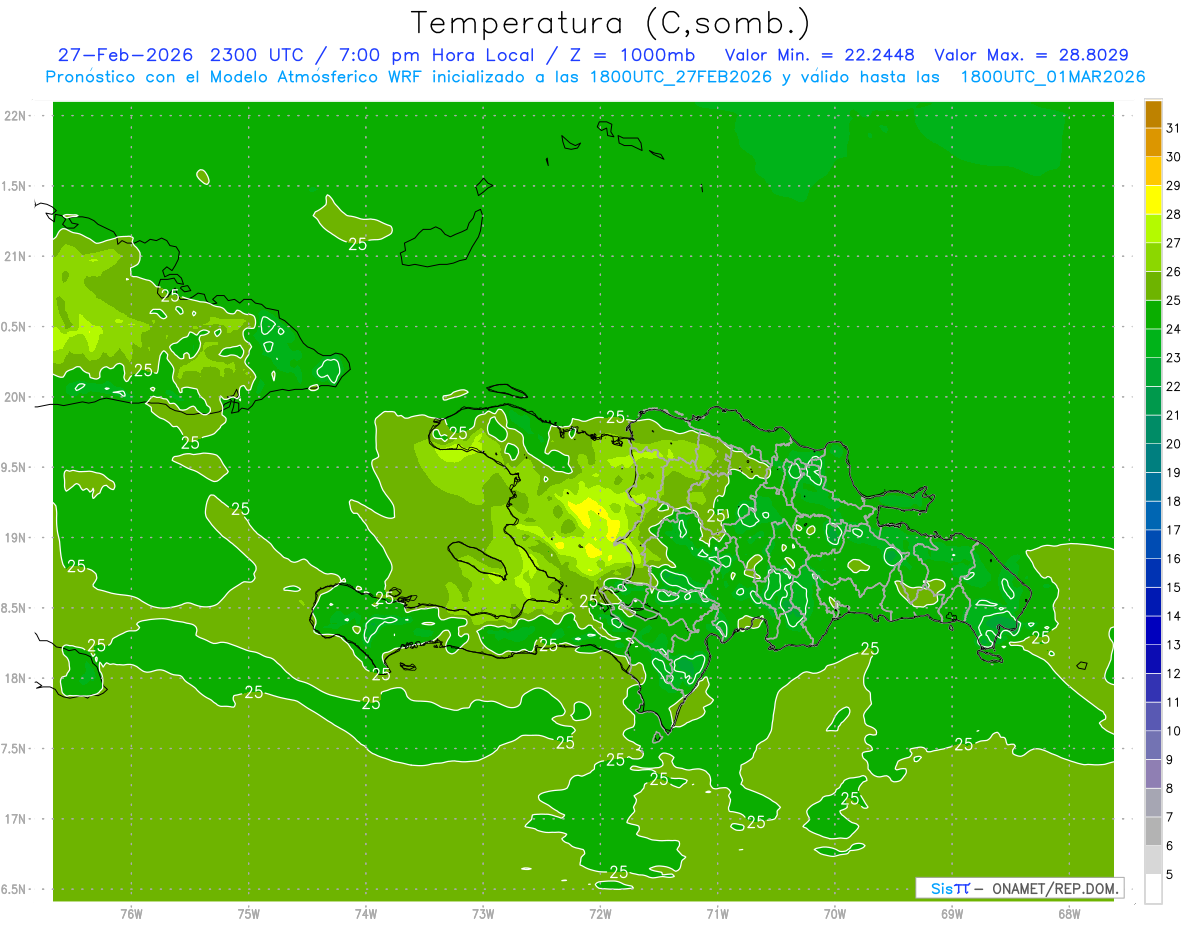The width and height of the screenshot is (1200, 927).
Task: Click the '72W' longitude axis label
Action: coord(600,914)
